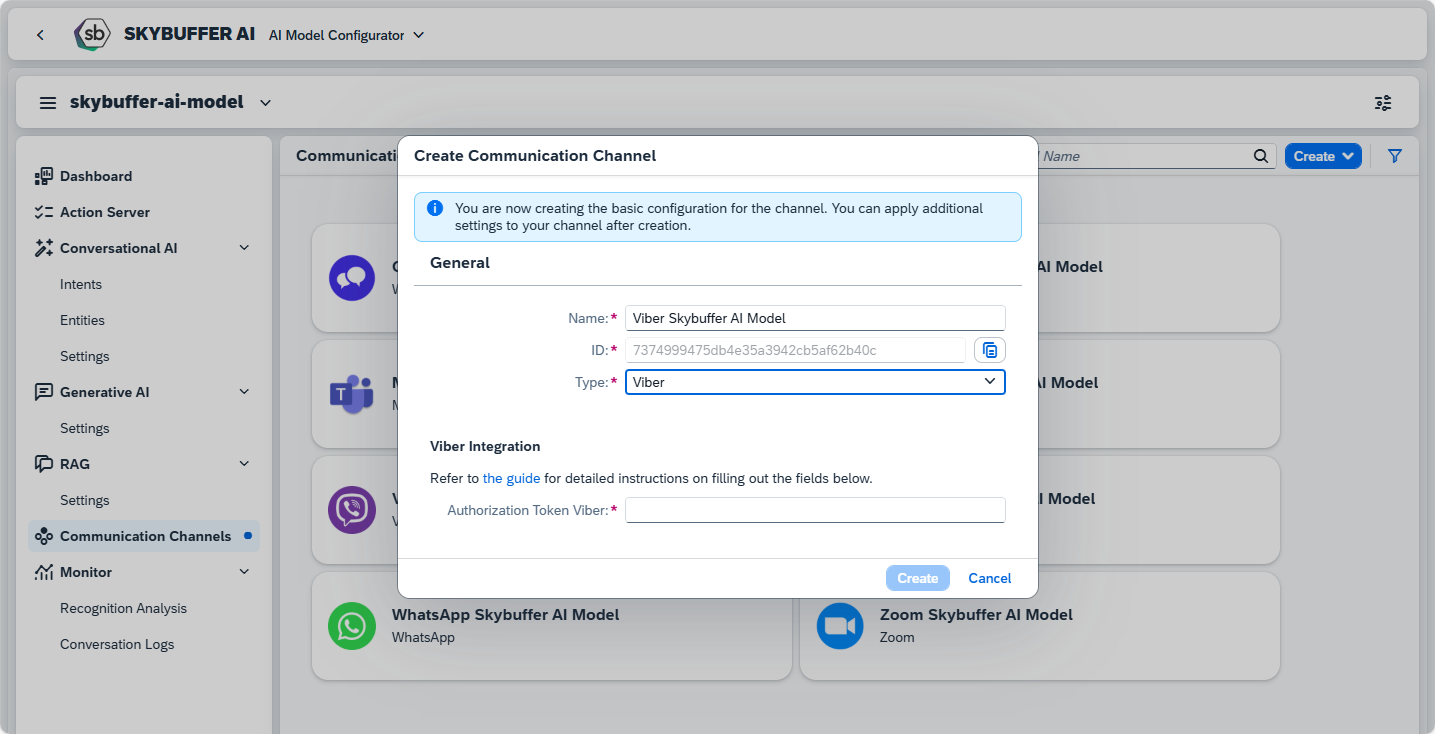Viewport: 1435px width, 734px height.
Task: Click the Create split button
Action: (1323, 156)
